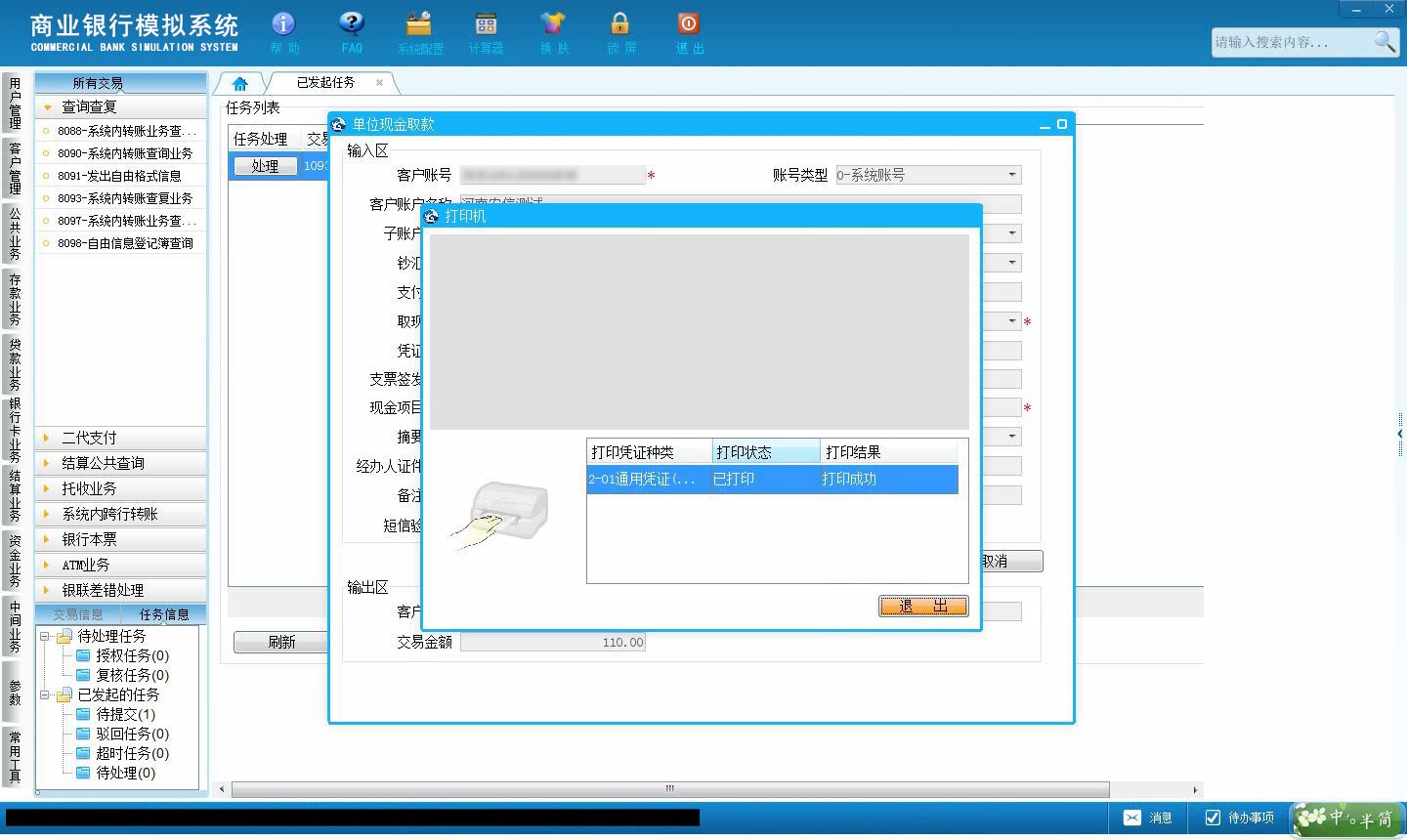Select the 2-01通用凭证 print row
This screenshot has width=1407, height=840.
click(x=772, y=479)
